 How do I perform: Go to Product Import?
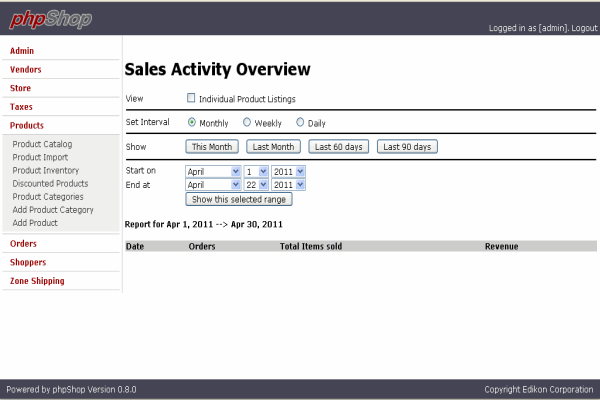pos(40,157)
